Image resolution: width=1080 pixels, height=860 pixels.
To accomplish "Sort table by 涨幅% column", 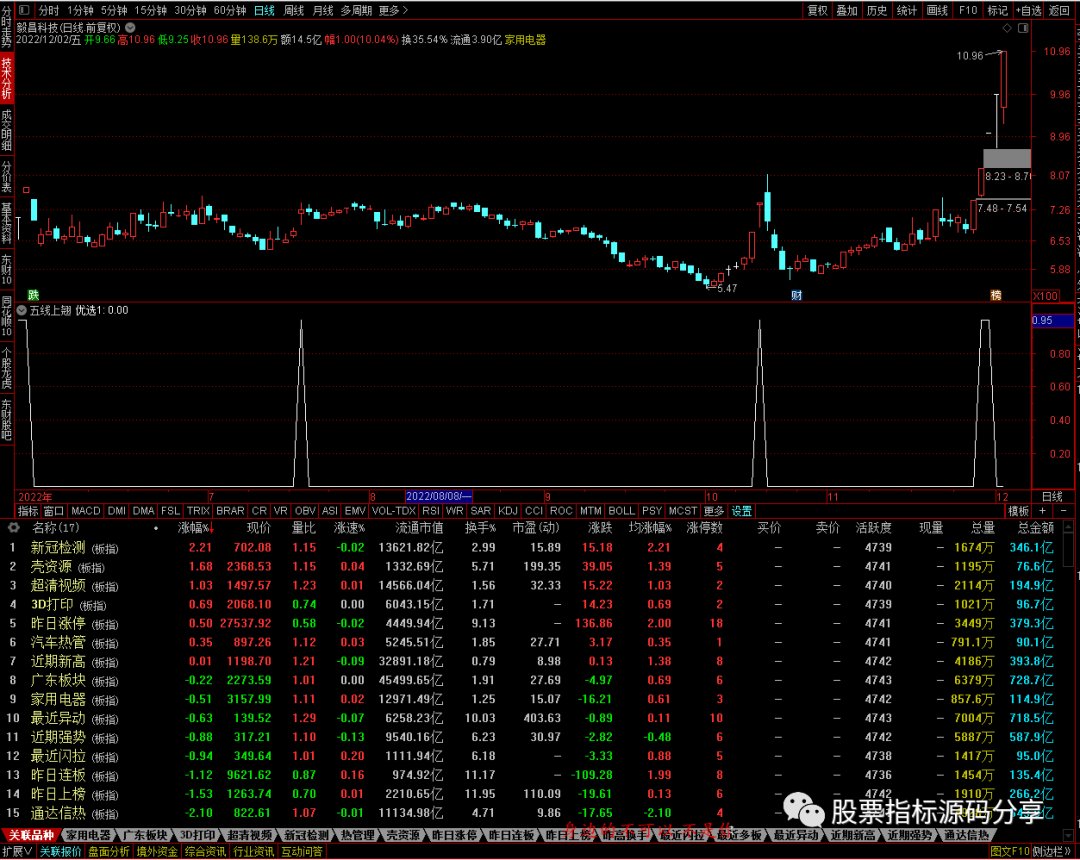I will pyautogui.click(x=196, y=528).
